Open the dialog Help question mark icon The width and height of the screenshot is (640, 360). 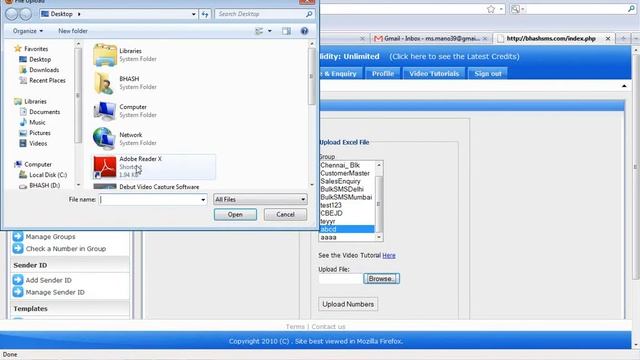304,31
